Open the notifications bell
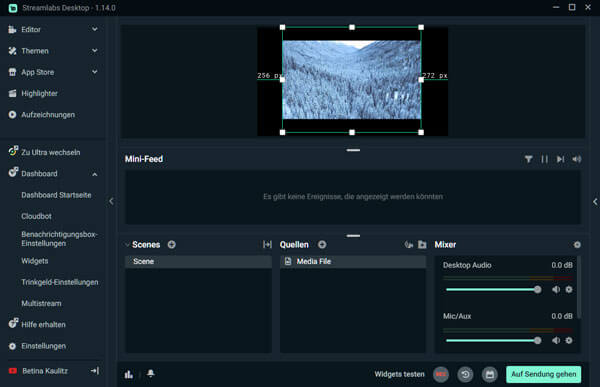This screenshot has width=600, height=387. point(151,373)
